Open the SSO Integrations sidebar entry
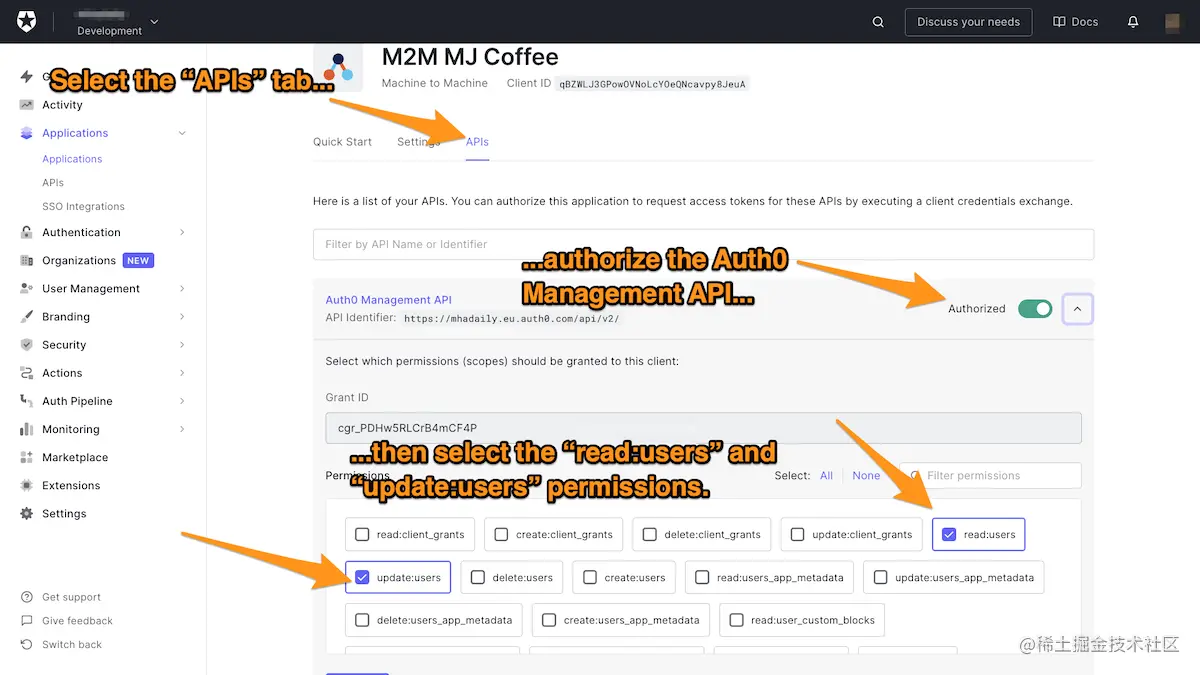Viewport: 1200px width, 675px height. click(x=83, y=206)
